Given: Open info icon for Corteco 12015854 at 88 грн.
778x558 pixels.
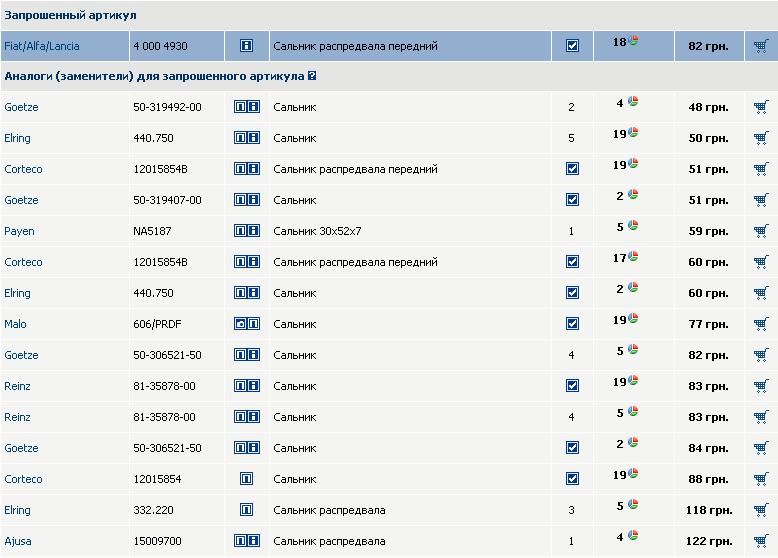Looking at the screenshot, I should point(246,479).
